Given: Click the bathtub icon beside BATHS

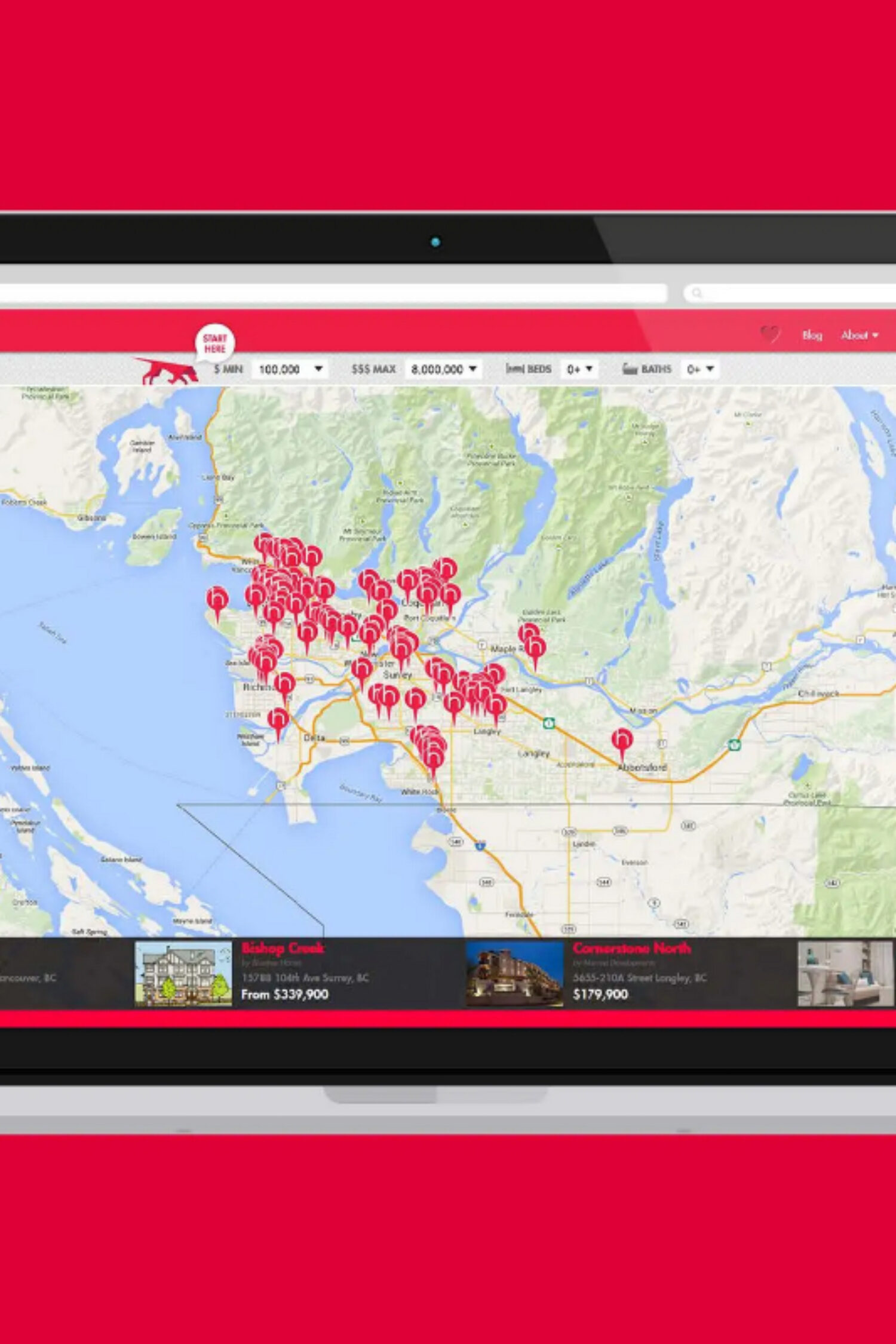Looking at the screenshot, I should (630, 369).
